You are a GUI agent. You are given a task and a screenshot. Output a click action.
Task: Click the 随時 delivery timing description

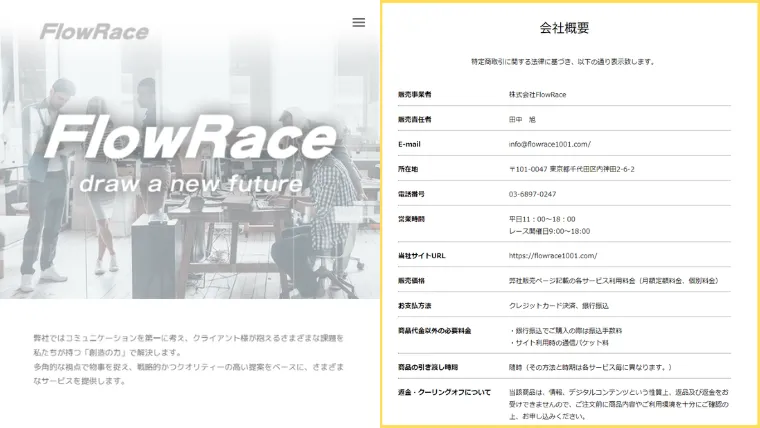click(x=590, y=367)
